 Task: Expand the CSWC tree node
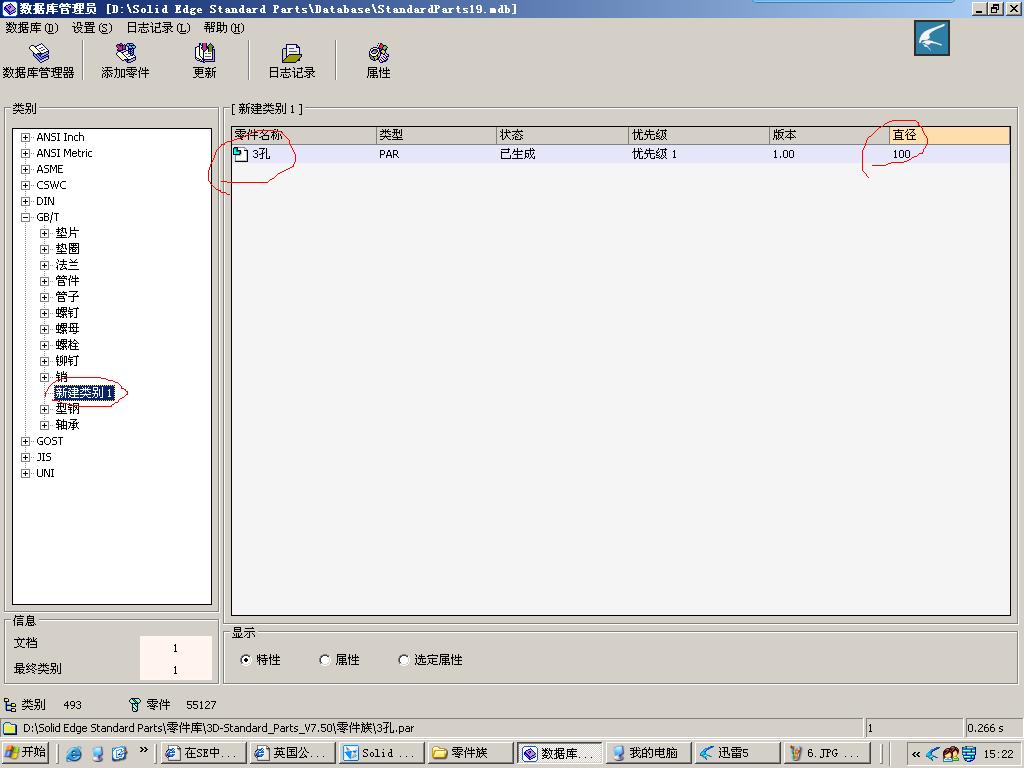[x=25, y=185]
